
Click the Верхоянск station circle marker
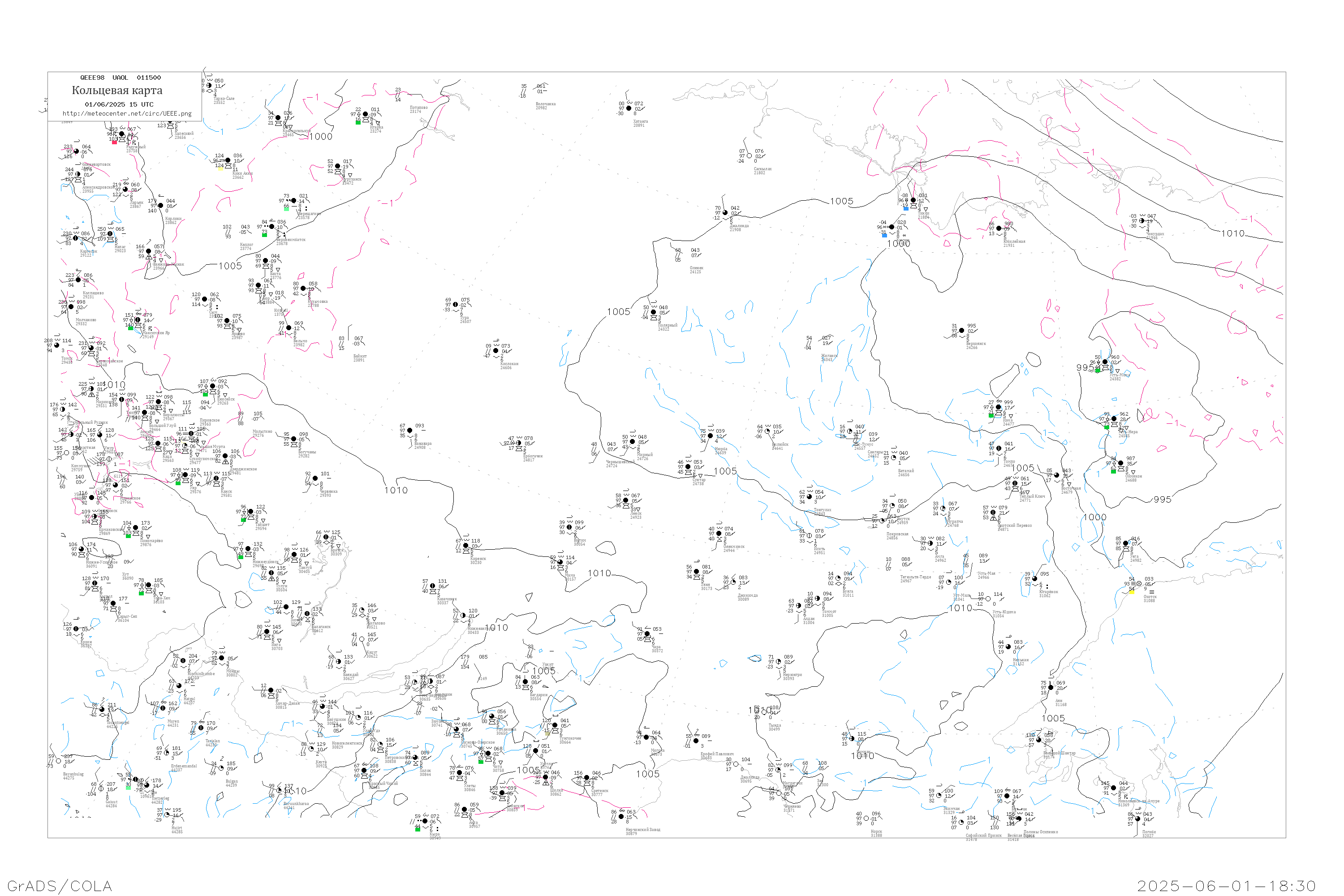(x=962, y=330)
